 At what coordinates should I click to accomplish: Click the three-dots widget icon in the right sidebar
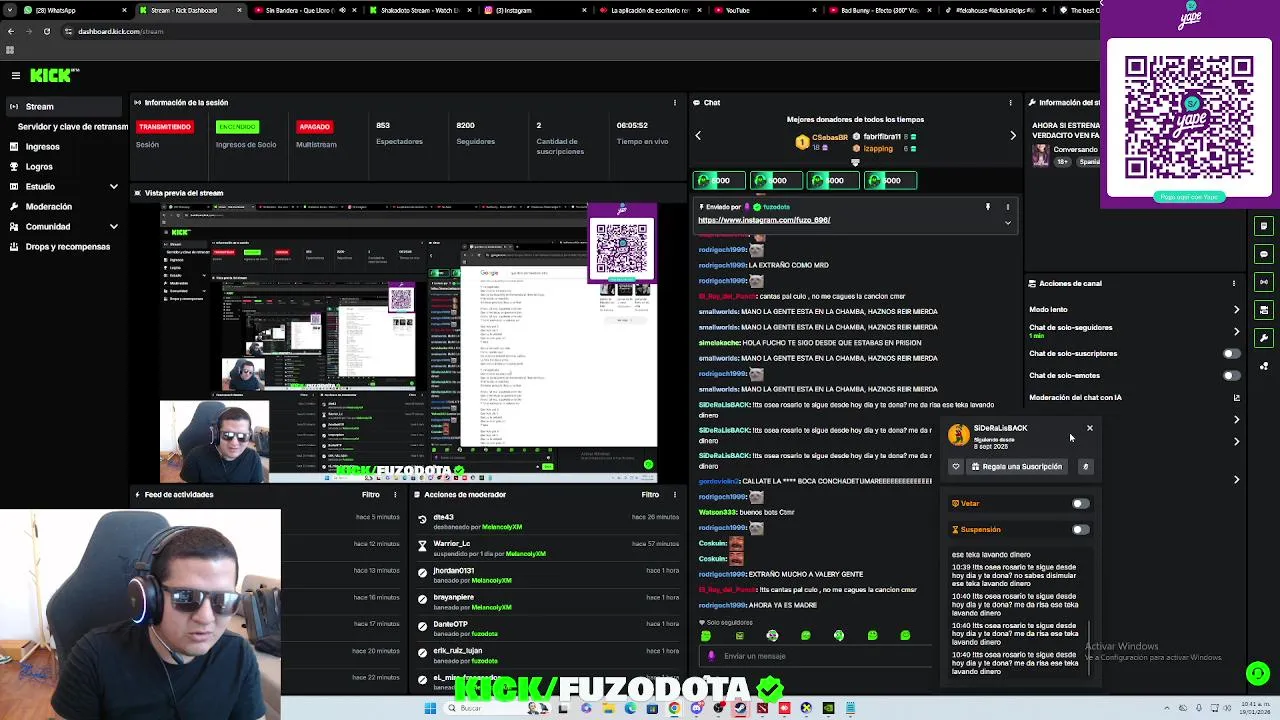click(1264, 366)
